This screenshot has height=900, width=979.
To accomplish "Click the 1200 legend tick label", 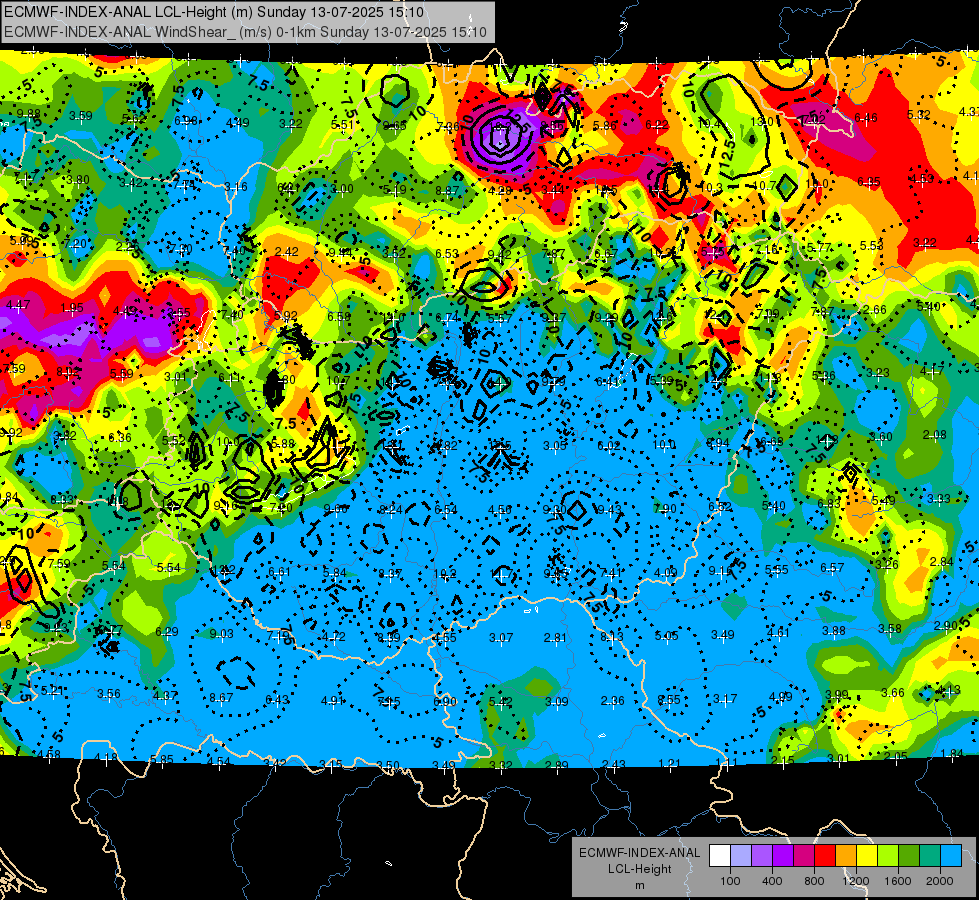I will (x=856, y=881).
